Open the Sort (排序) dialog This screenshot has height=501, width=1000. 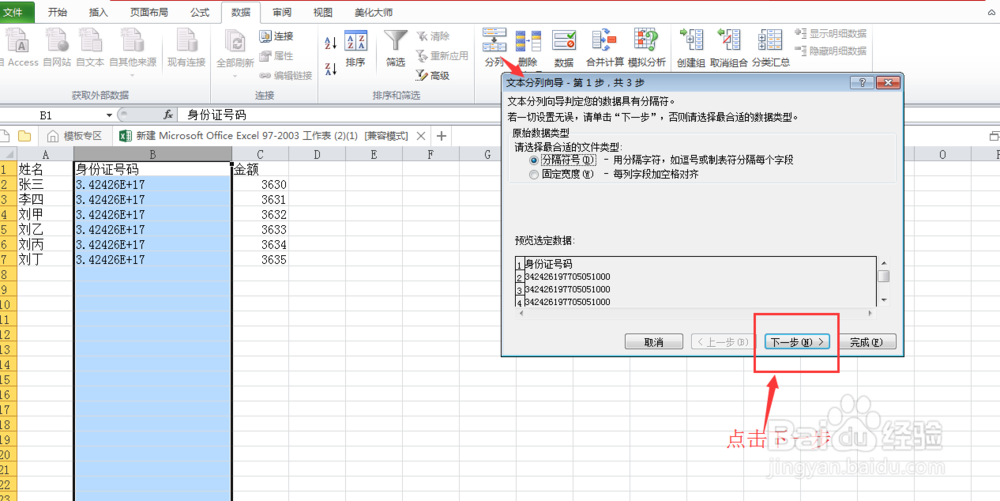(355, 48)
